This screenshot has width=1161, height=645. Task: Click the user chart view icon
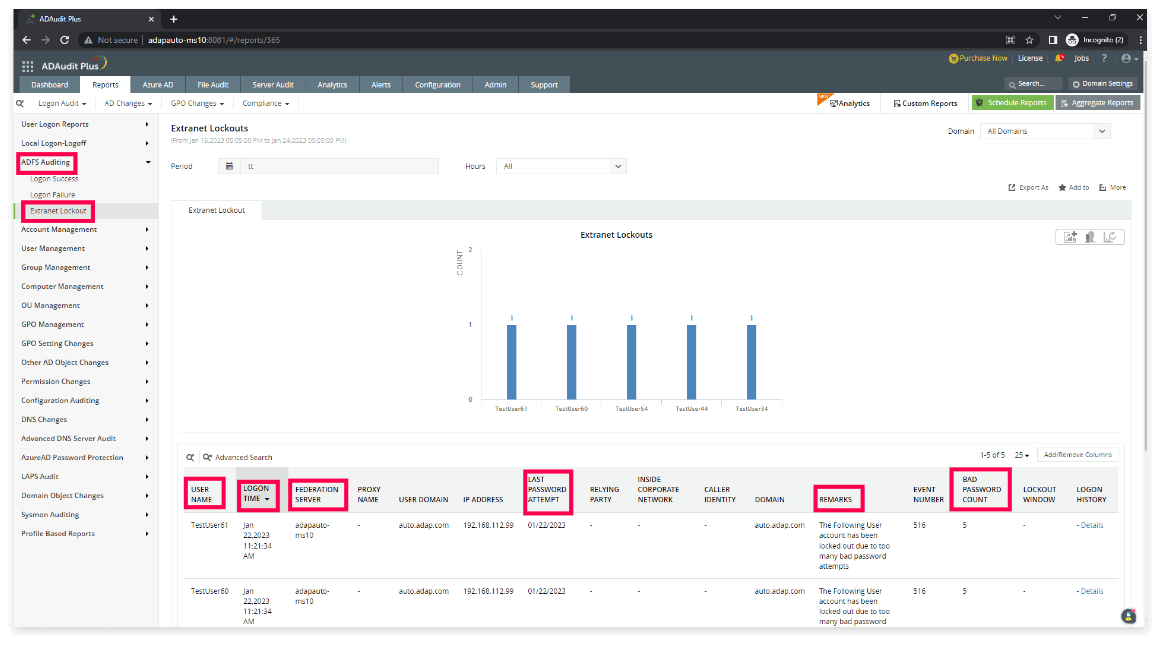pyautogui.click(x=1090, y=237)
